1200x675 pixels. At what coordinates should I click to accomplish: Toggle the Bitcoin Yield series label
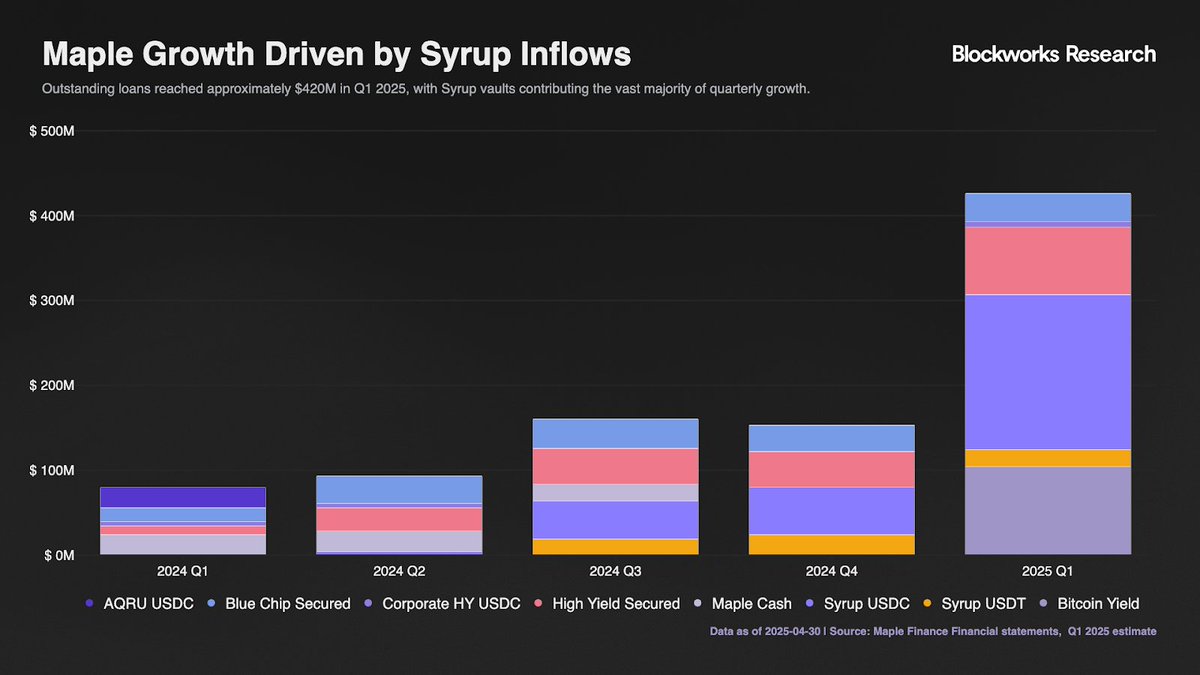pos(1098,604)
